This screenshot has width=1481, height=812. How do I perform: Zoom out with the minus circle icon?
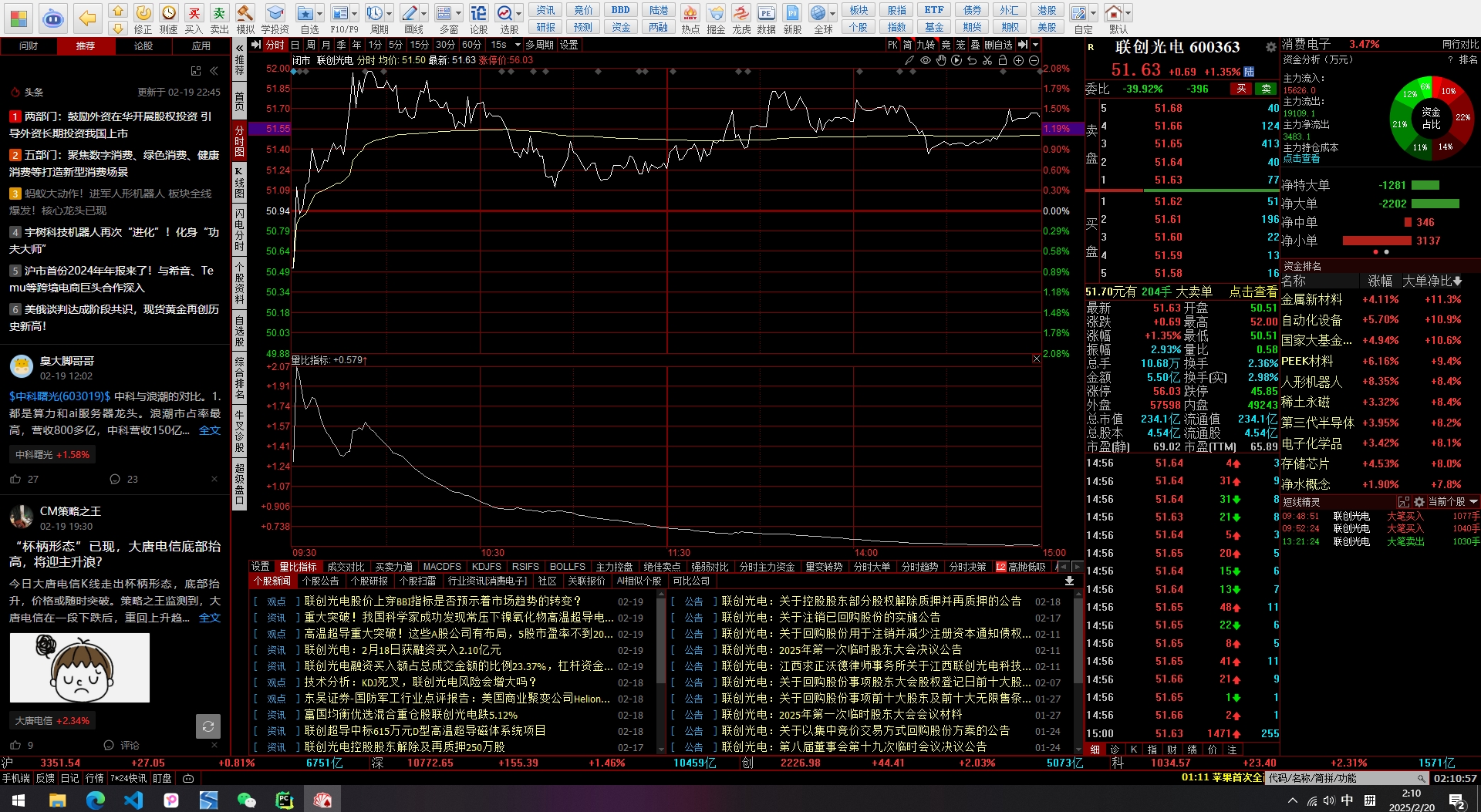click(1034, 60)
